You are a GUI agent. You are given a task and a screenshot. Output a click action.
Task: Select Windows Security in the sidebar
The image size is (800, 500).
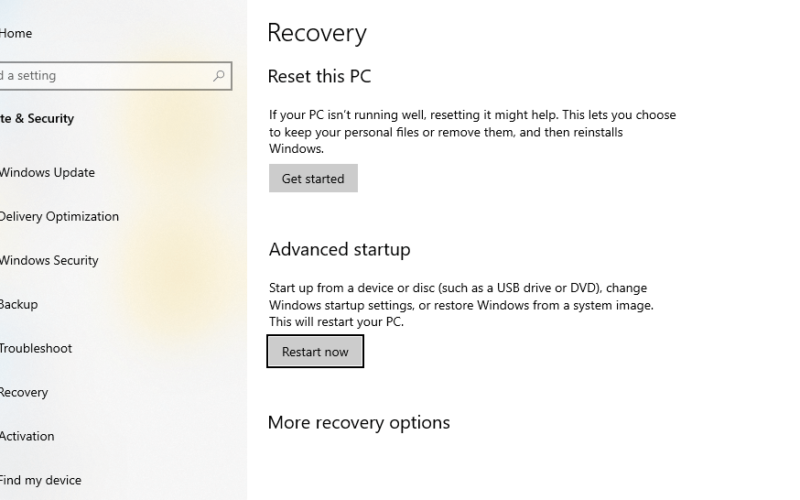click(49, 260)
